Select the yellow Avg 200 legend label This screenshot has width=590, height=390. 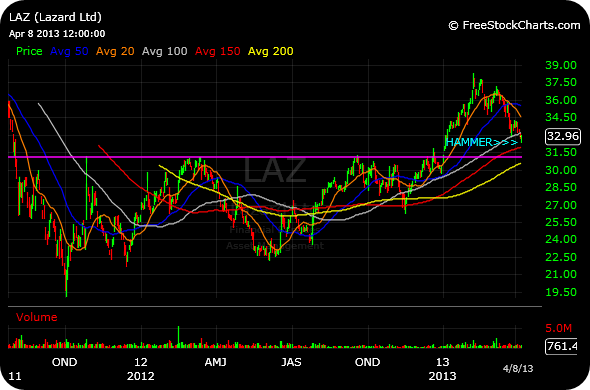coord(271,51)
